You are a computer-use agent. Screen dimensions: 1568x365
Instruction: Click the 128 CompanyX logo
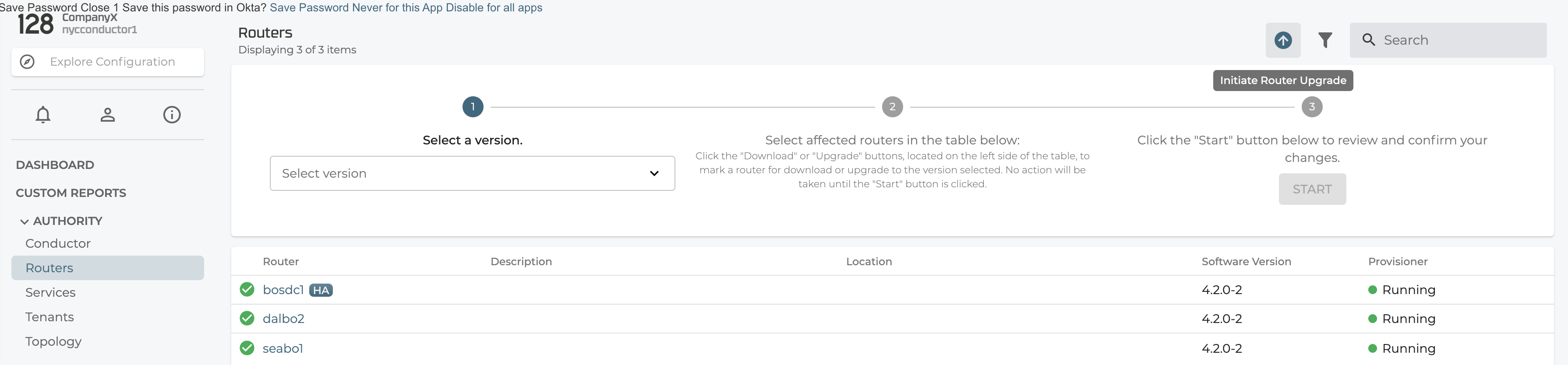(36, 25)
